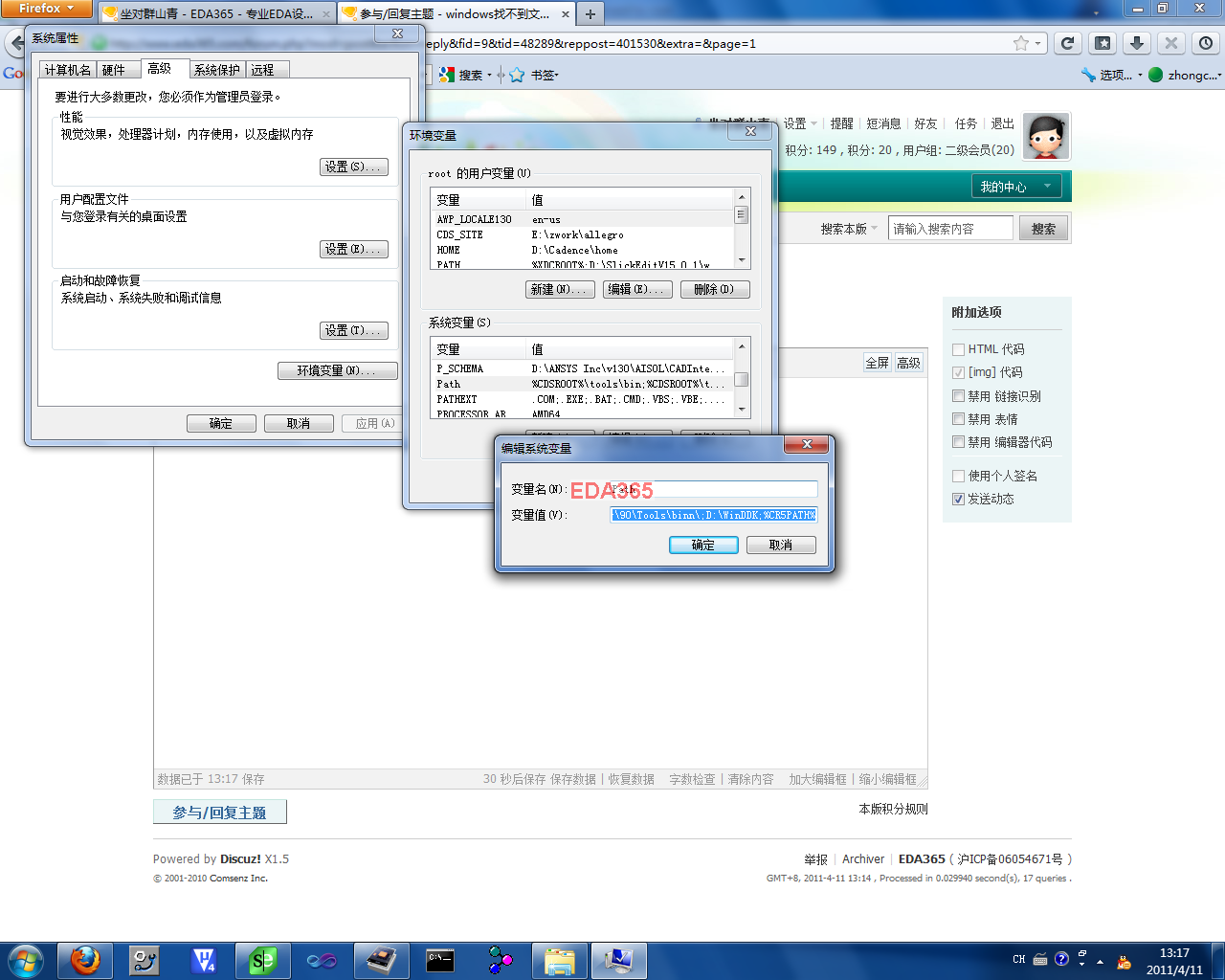Submit with 参与/回复主题 button
Image resolution: width=1225 pixels, height=980 pixels.
(x=220, y=813)
